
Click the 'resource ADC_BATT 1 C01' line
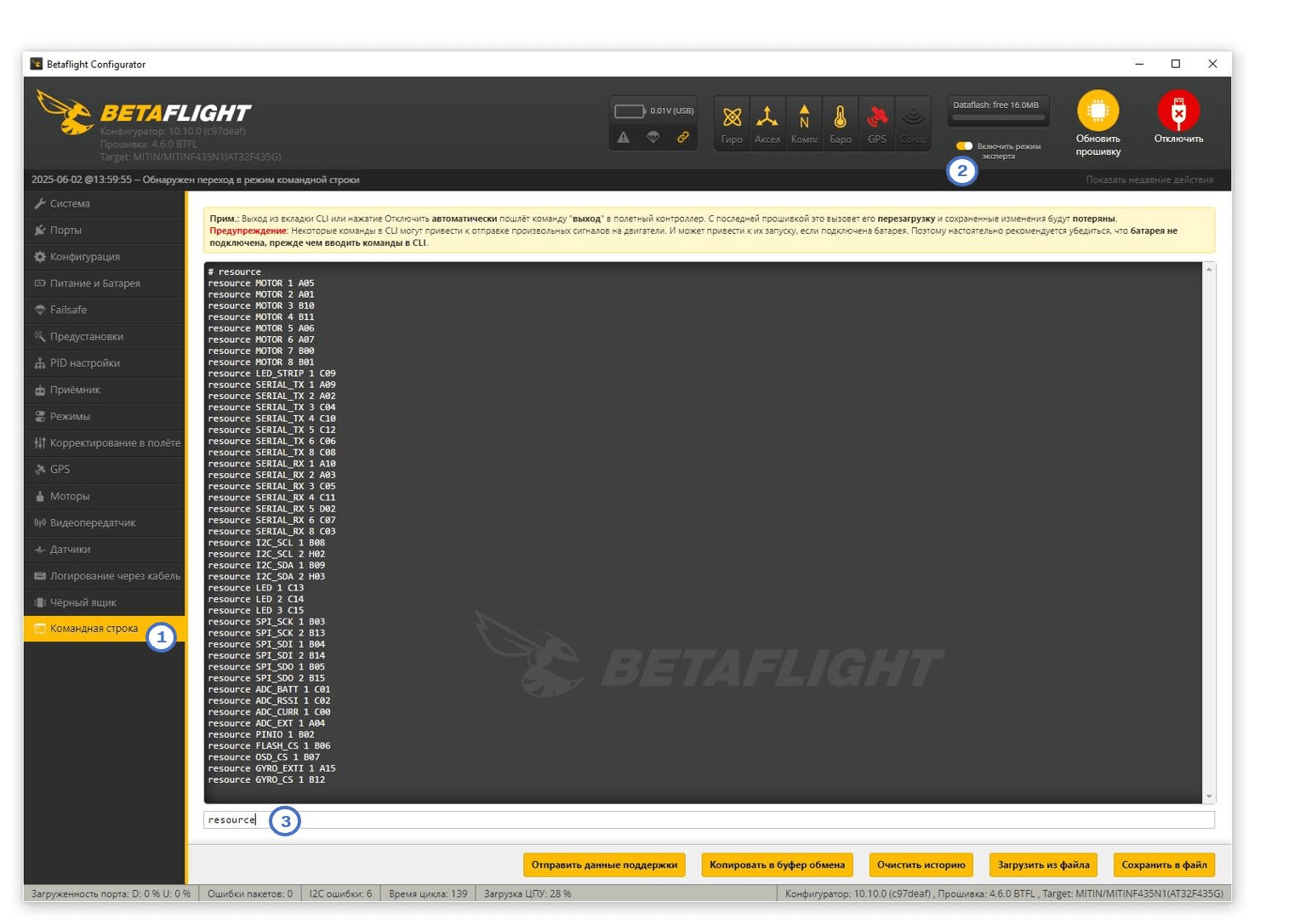point(269,690)
